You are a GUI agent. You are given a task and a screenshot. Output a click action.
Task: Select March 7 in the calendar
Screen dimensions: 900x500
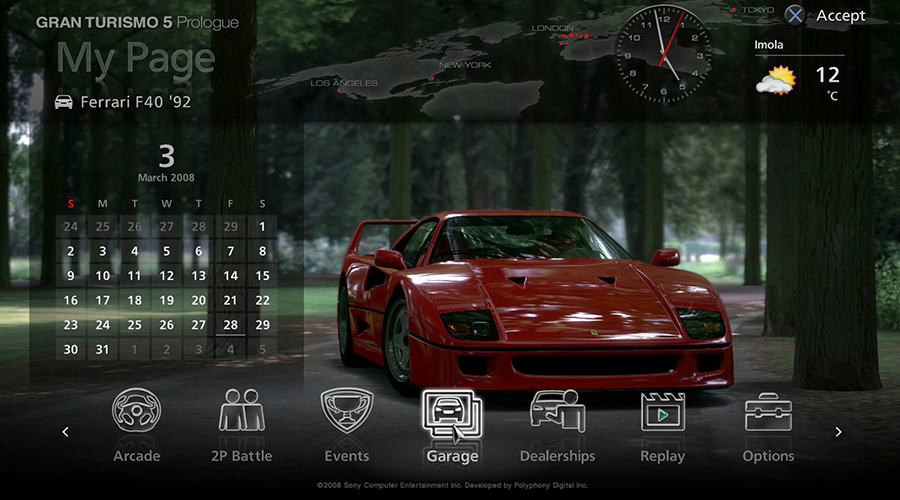230,251
